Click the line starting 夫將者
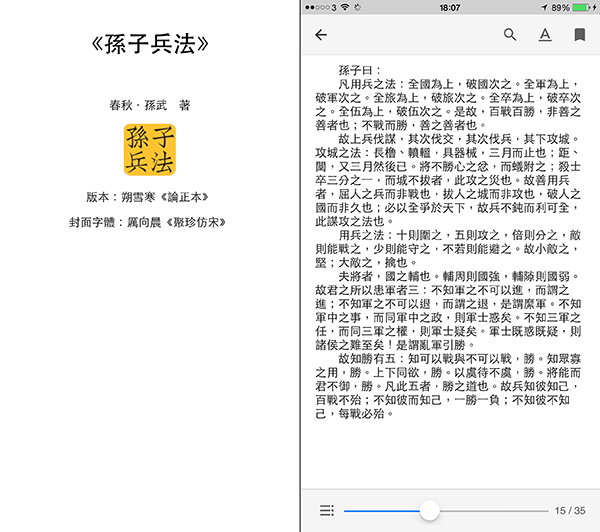 pos(459,276)
